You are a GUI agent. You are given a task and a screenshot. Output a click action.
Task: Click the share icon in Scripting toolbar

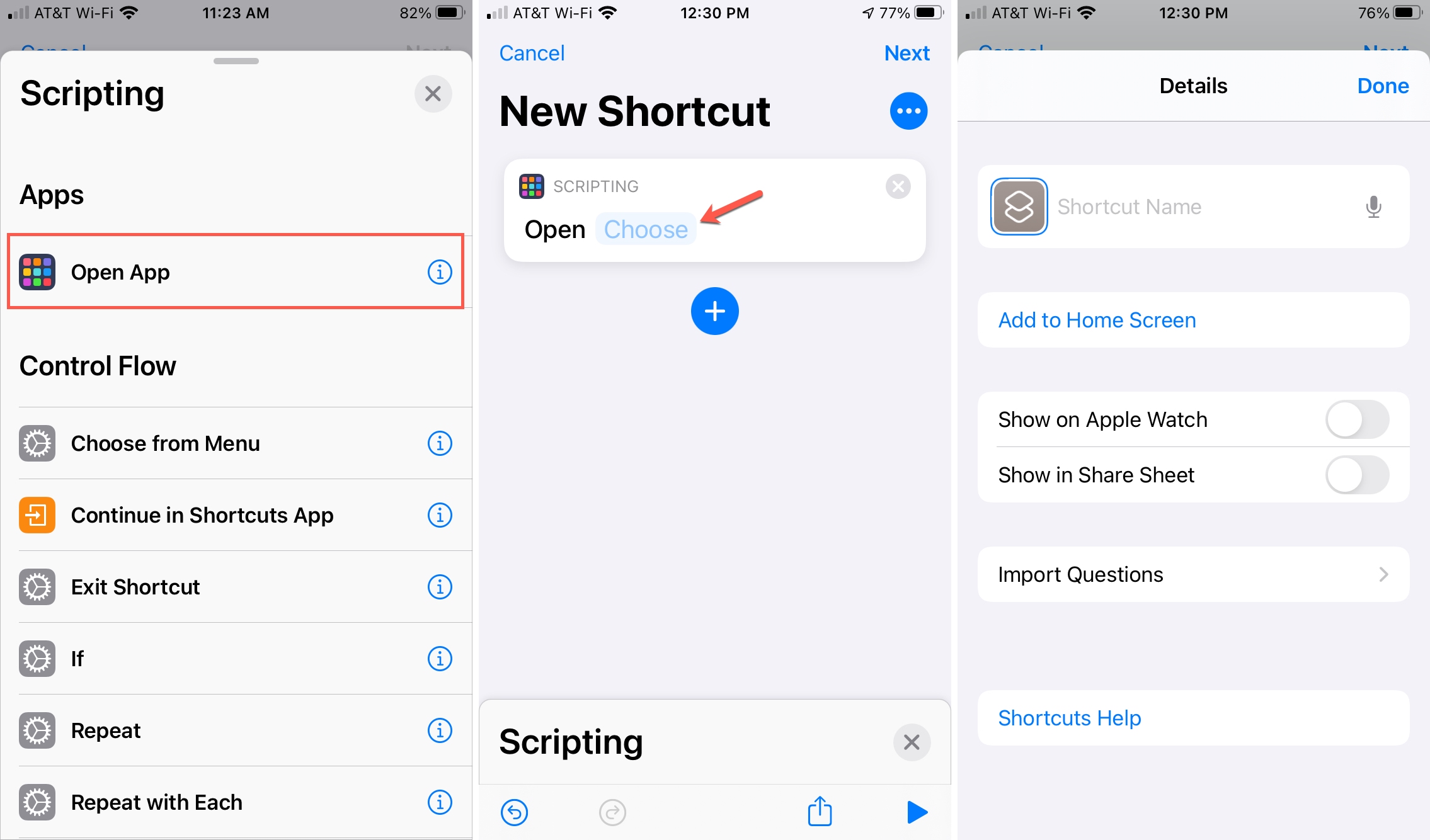(x=820, y=810)
